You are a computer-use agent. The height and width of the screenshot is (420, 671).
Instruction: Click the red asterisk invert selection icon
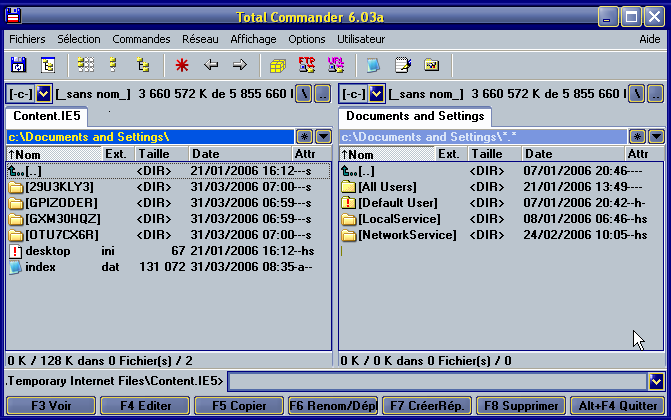pos(182,65)
